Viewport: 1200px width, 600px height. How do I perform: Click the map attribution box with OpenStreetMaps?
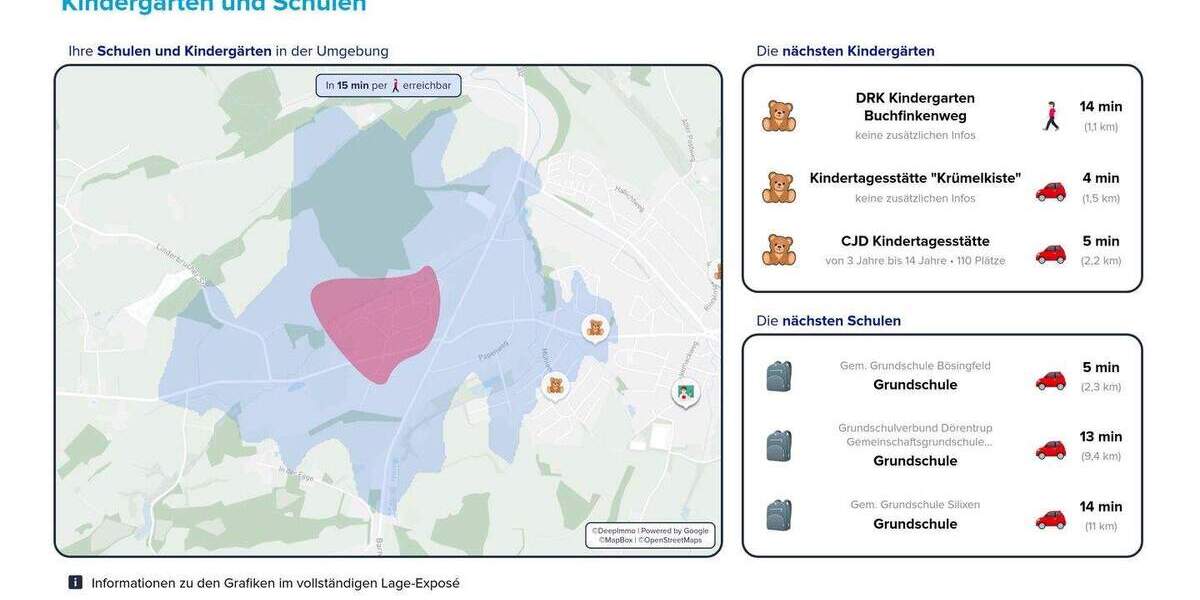[x=650, y=535]
